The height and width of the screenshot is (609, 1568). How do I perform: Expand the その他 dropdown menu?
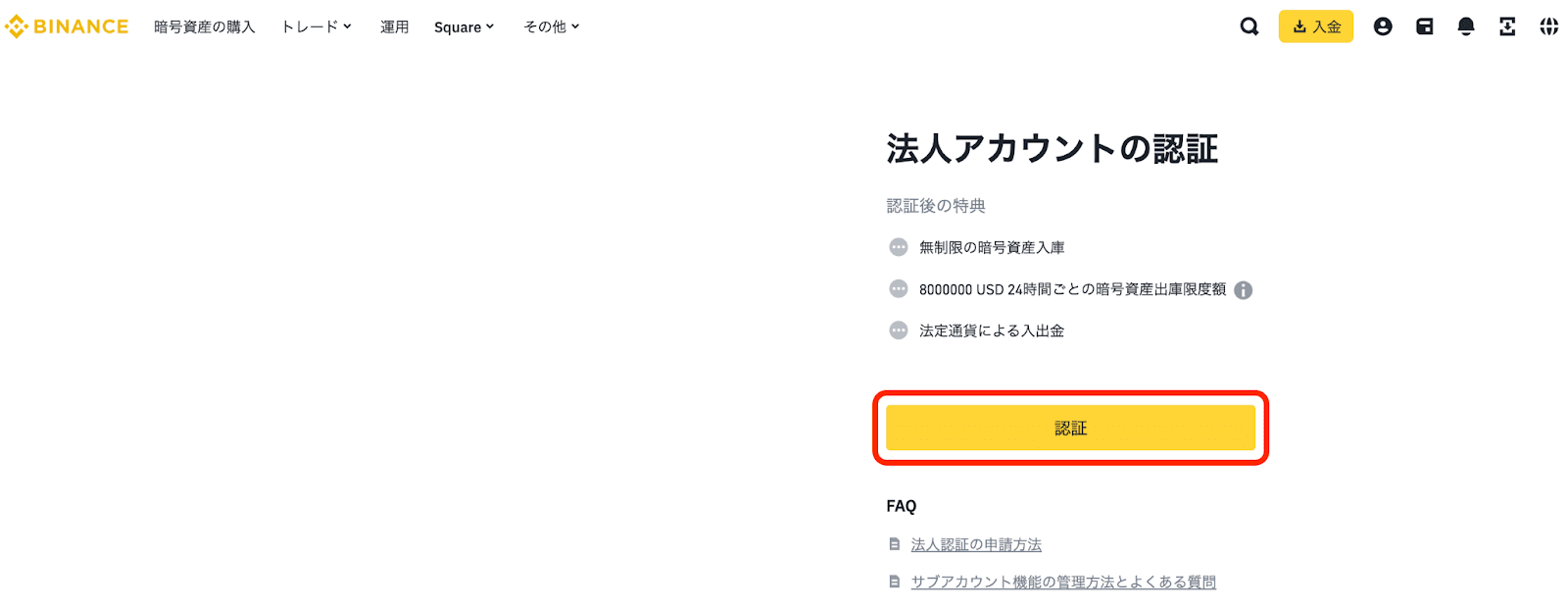551,26
